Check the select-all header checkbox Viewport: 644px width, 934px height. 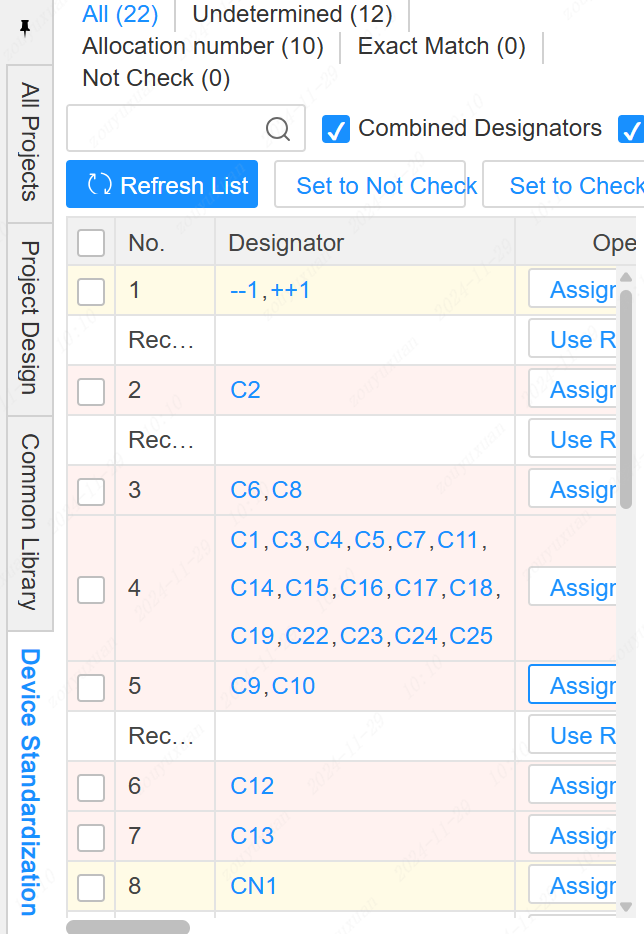pyautogui.click(x=91, y=243)
